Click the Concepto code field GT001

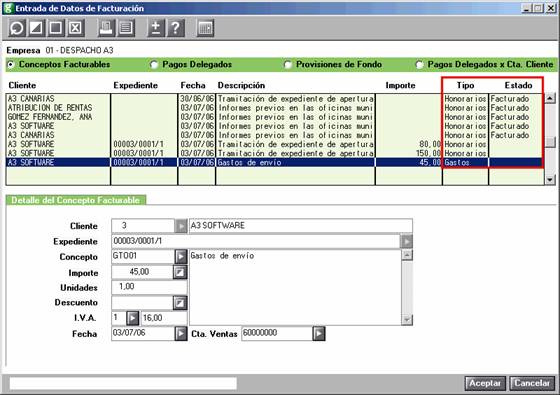click(143, 256)
